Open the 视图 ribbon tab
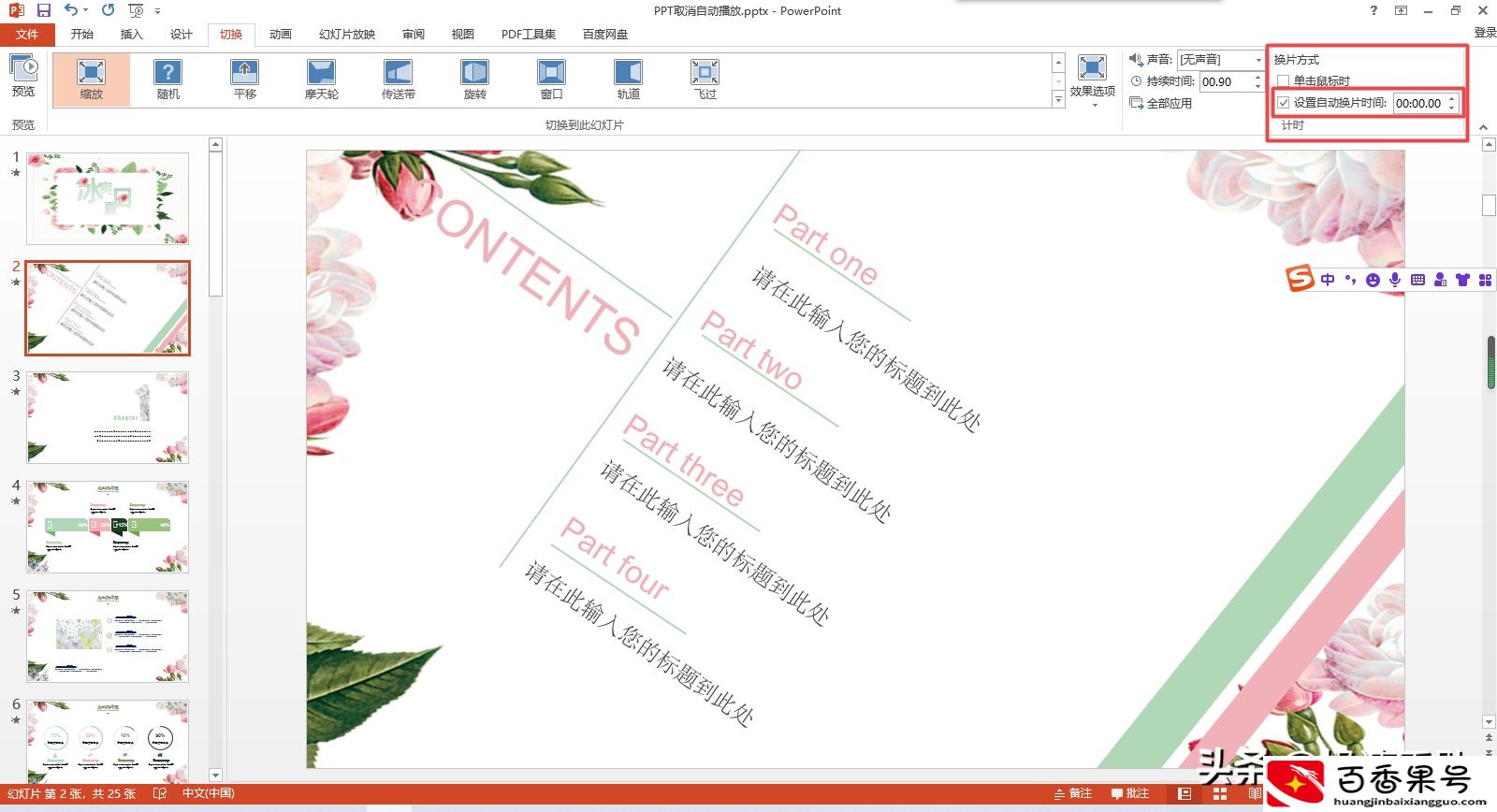Viewport: 1497px width, 812px height. pos(463,34)
